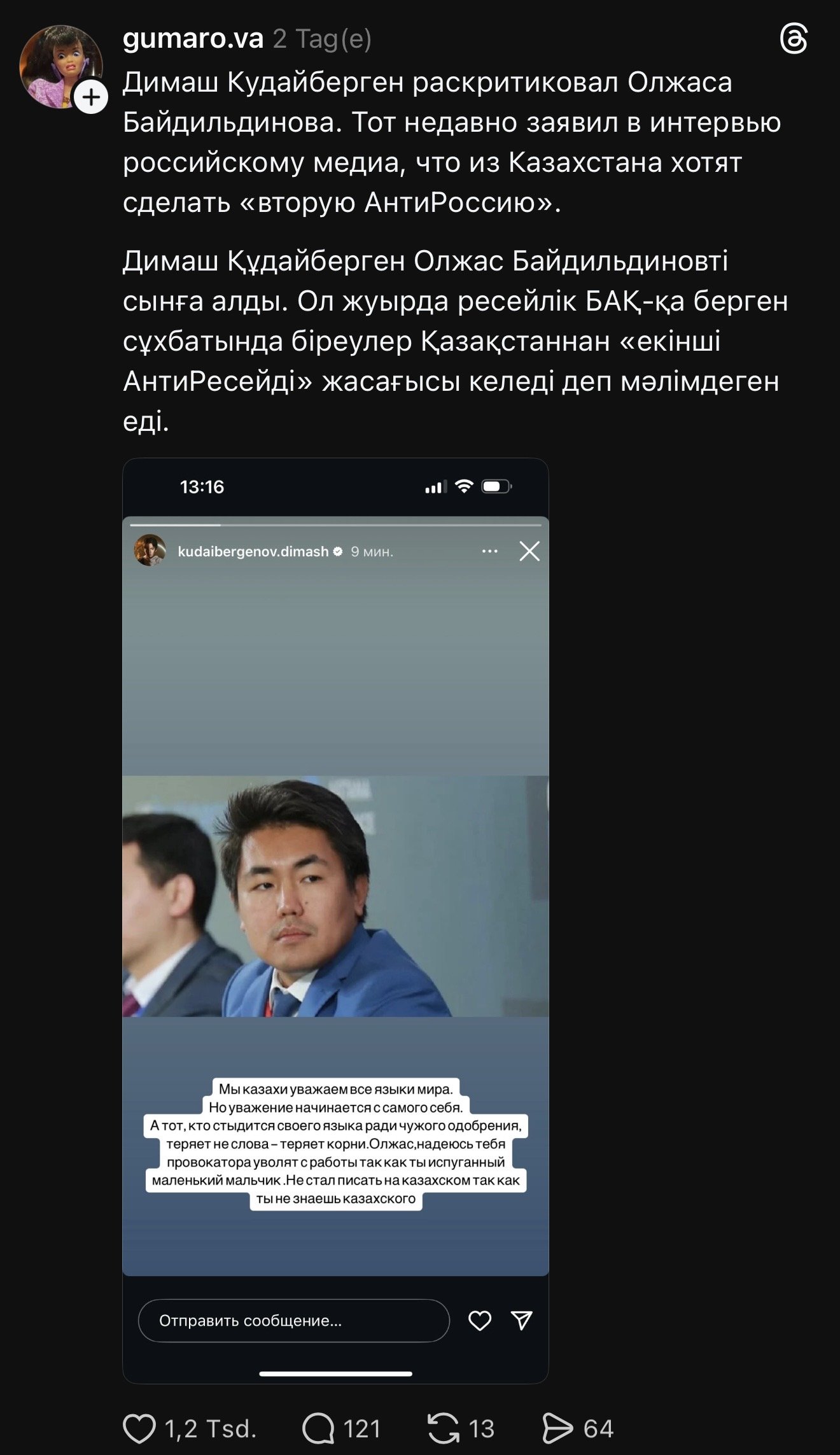Click the story progress bar
The image size is (840, 1455).
coord(335,525)
